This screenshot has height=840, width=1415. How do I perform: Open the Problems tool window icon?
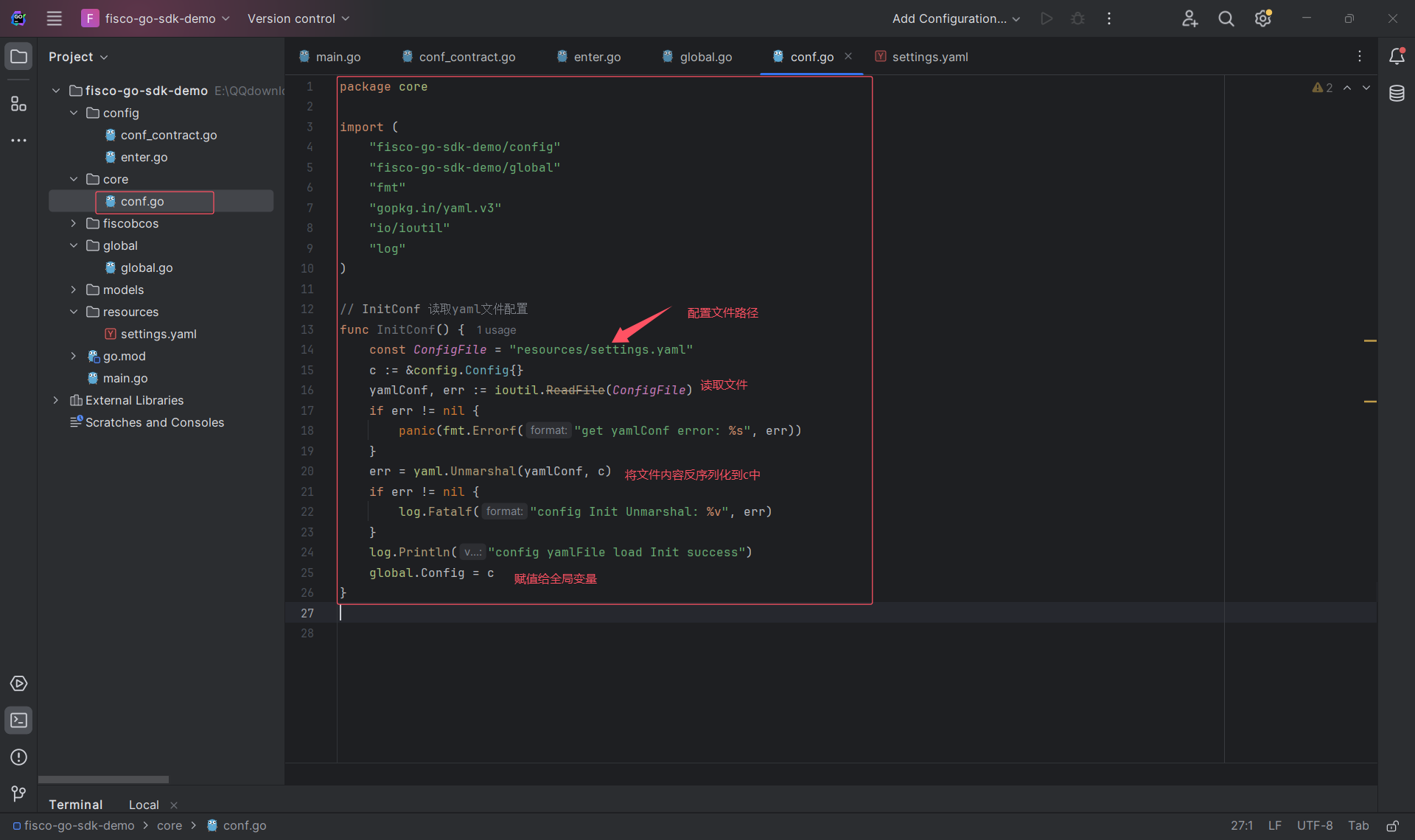click(18, 757)
